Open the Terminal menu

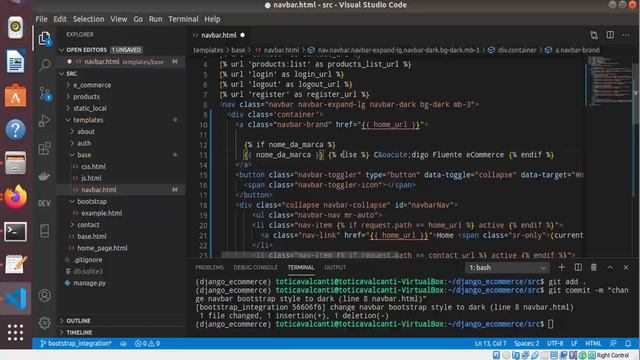(183, 19)
